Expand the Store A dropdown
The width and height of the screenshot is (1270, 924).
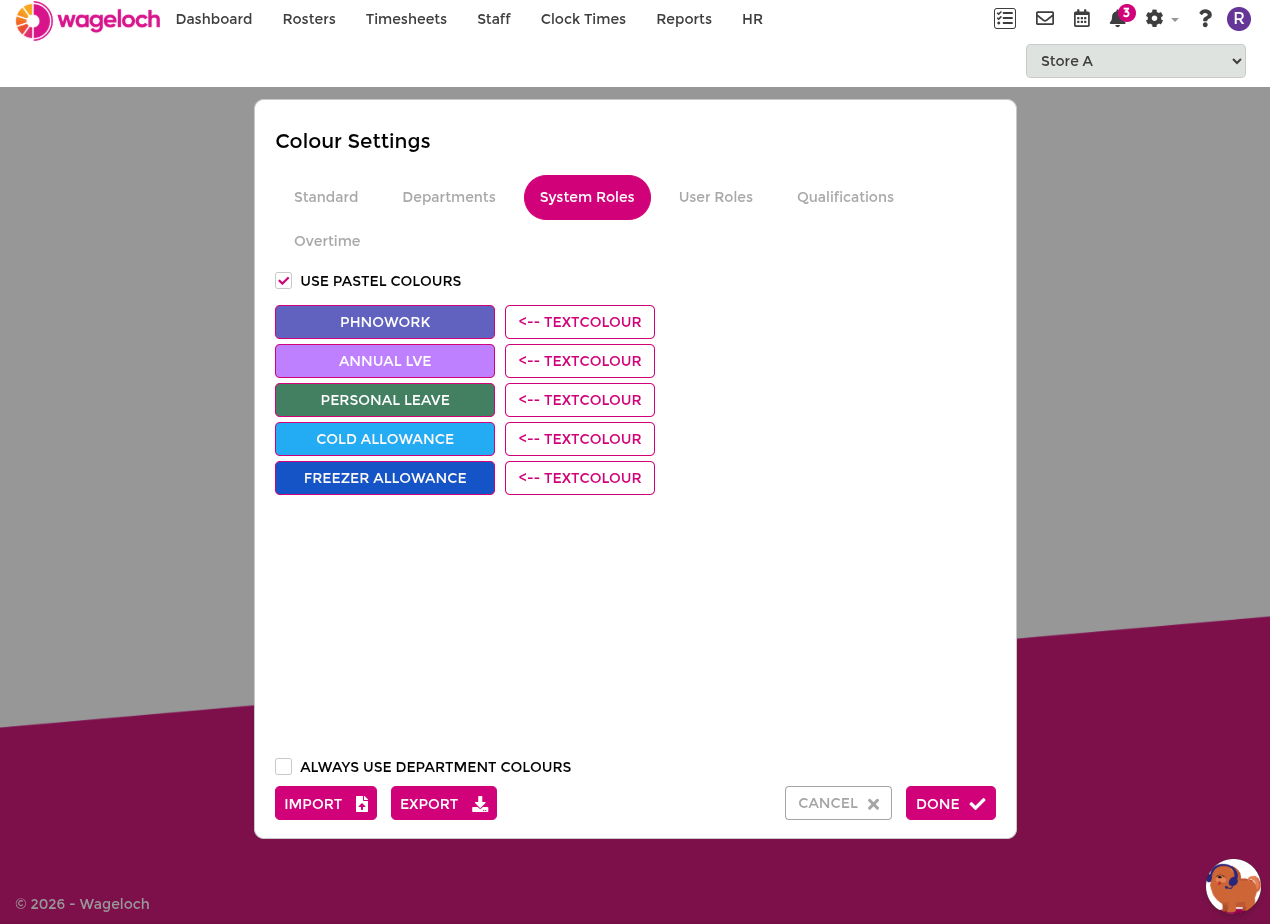pyautogui.click(x=1136, y=61)
